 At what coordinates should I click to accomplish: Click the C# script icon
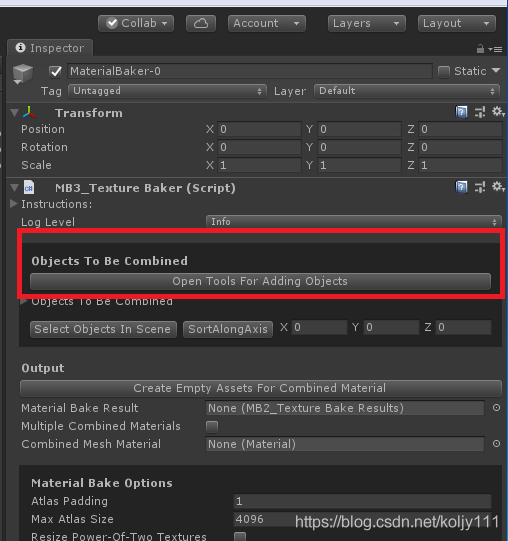[29, 188]
